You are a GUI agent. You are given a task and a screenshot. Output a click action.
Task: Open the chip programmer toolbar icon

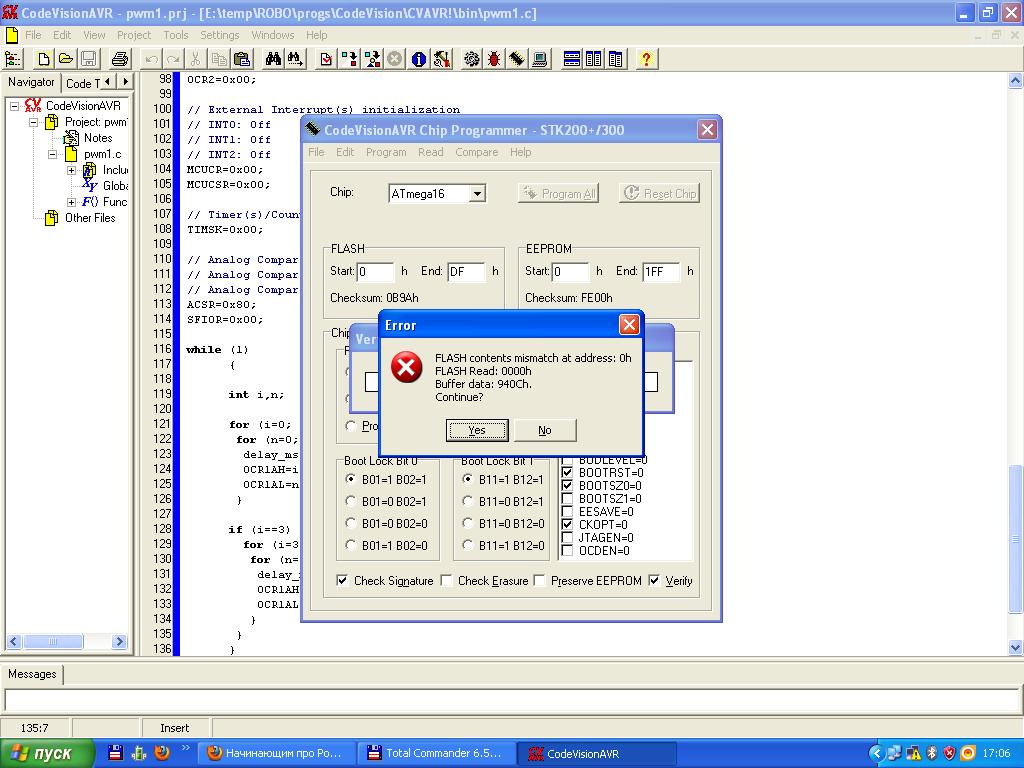pos(516,59)
